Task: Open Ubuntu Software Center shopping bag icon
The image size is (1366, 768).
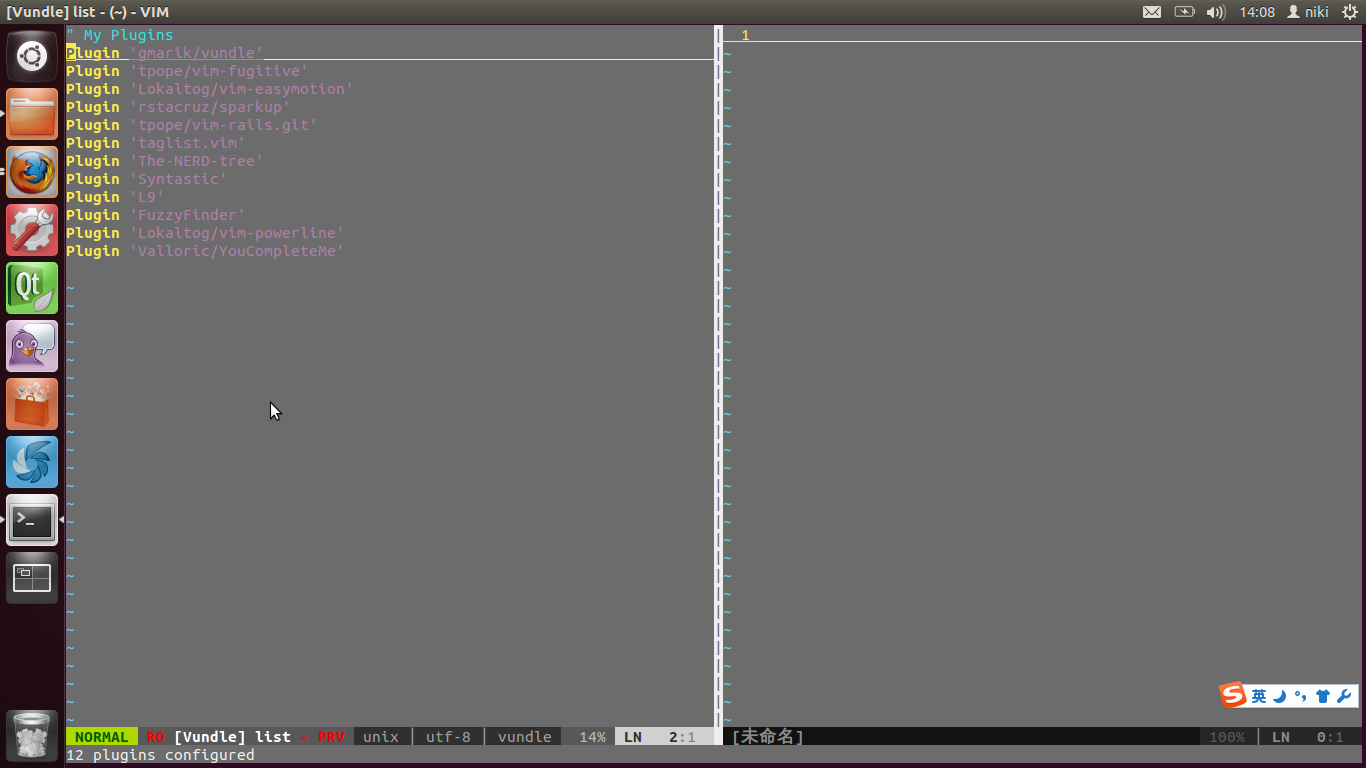Action: [x=32, y=404]
